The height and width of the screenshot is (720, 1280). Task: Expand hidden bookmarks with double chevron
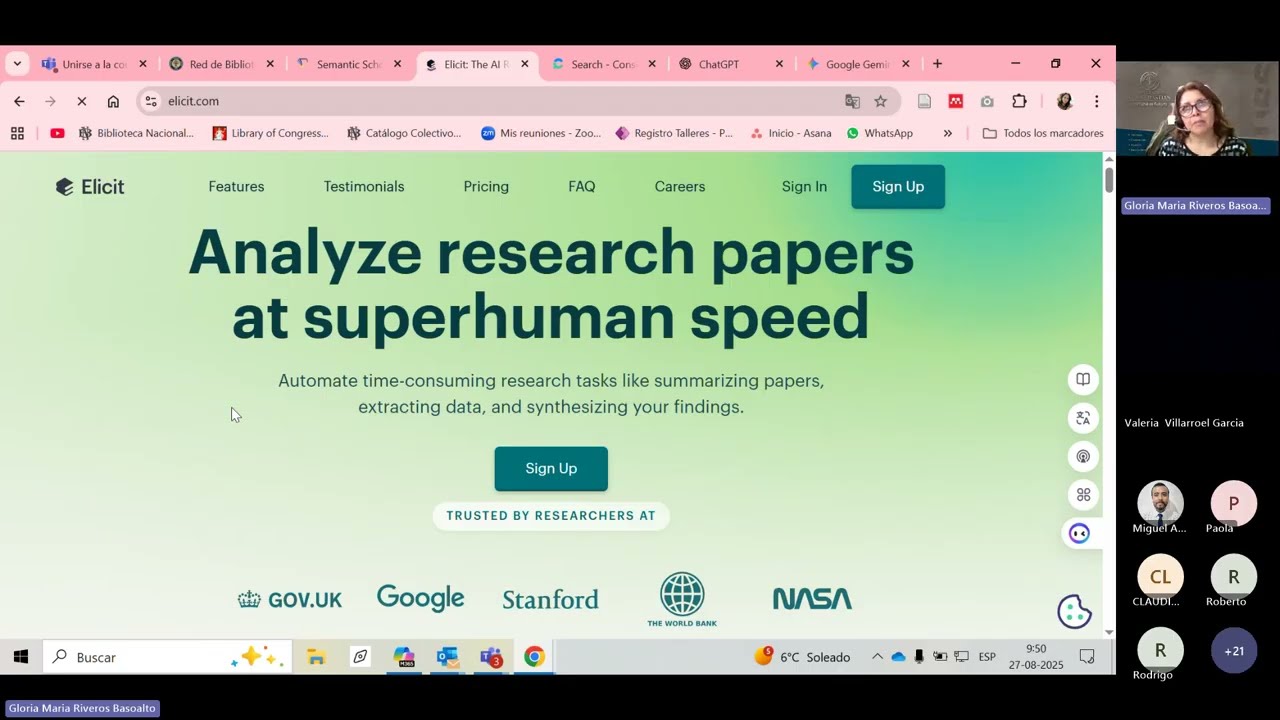point(947,133)
